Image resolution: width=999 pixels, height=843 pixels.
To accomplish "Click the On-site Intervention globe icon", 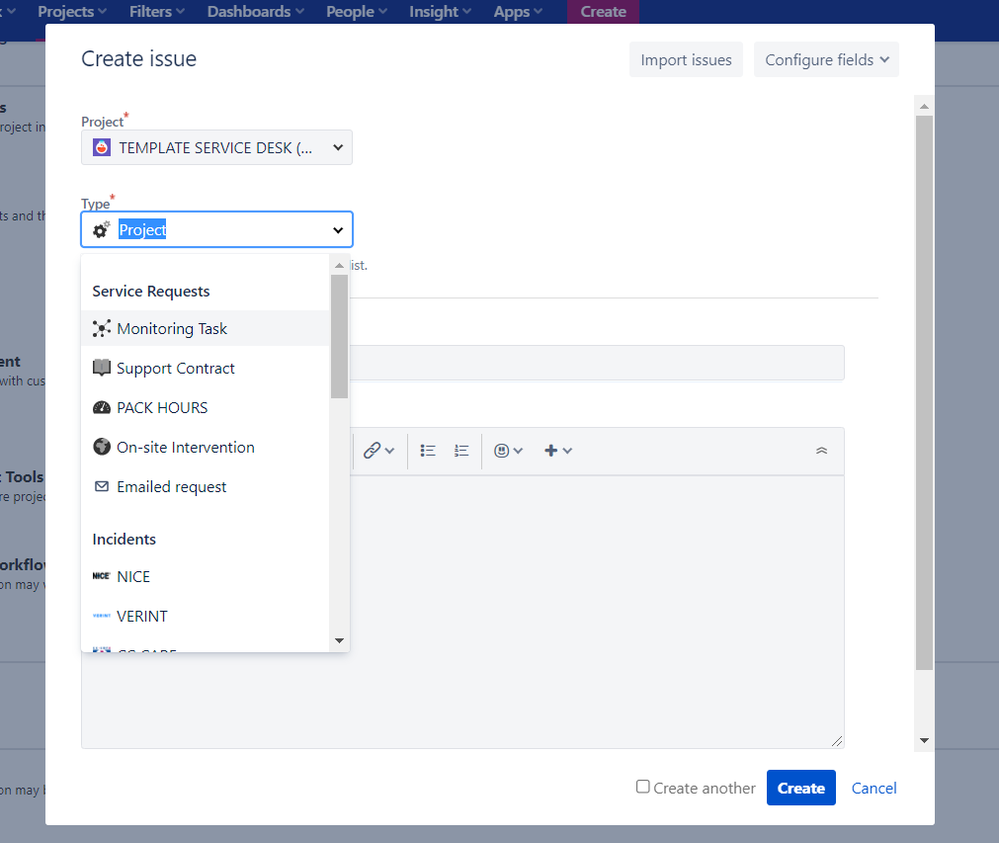I will pos(101,447).
